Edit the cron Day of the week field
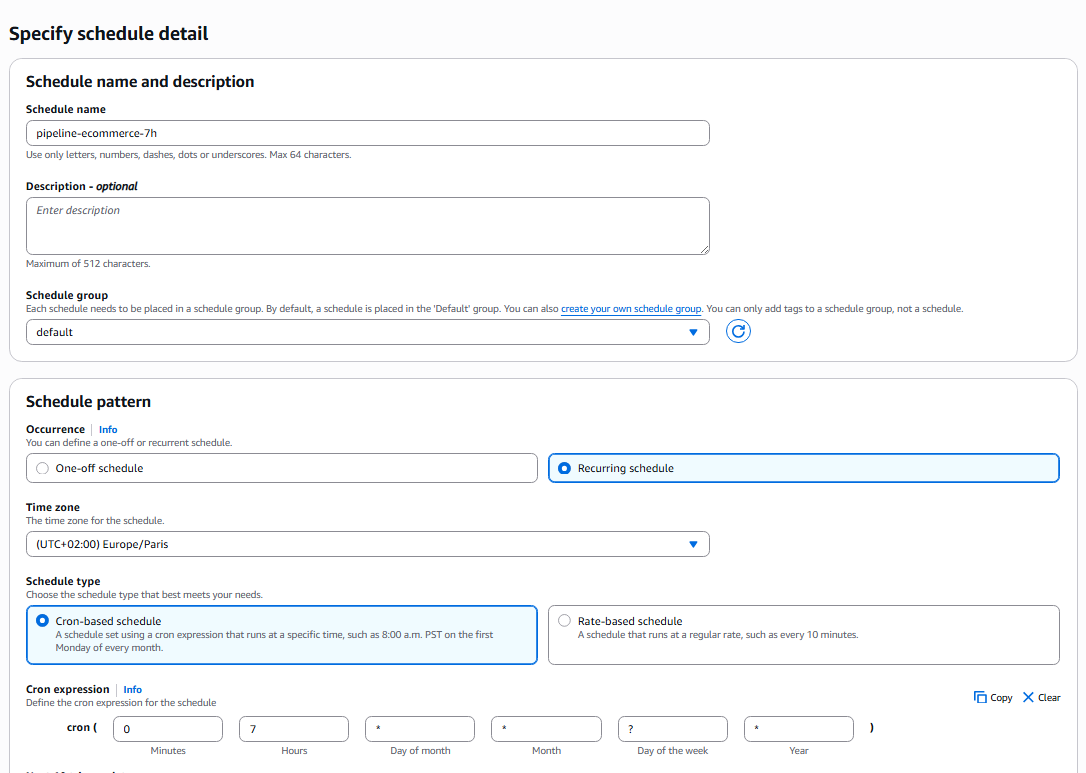The width and height of the screenshot is (1086, 773). (x=673, y=729)
